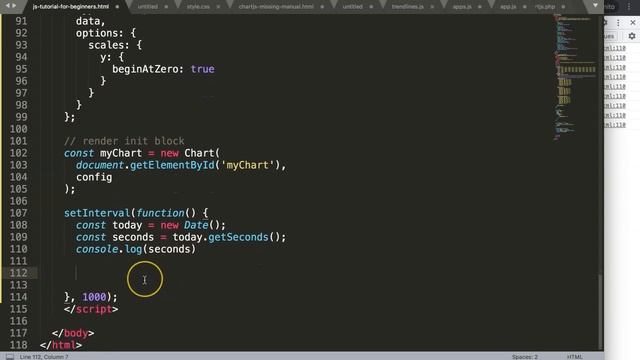Click the 'config' word on line 104
The height and width of the screenshot is (360, 640).
(x=94, y=177)
